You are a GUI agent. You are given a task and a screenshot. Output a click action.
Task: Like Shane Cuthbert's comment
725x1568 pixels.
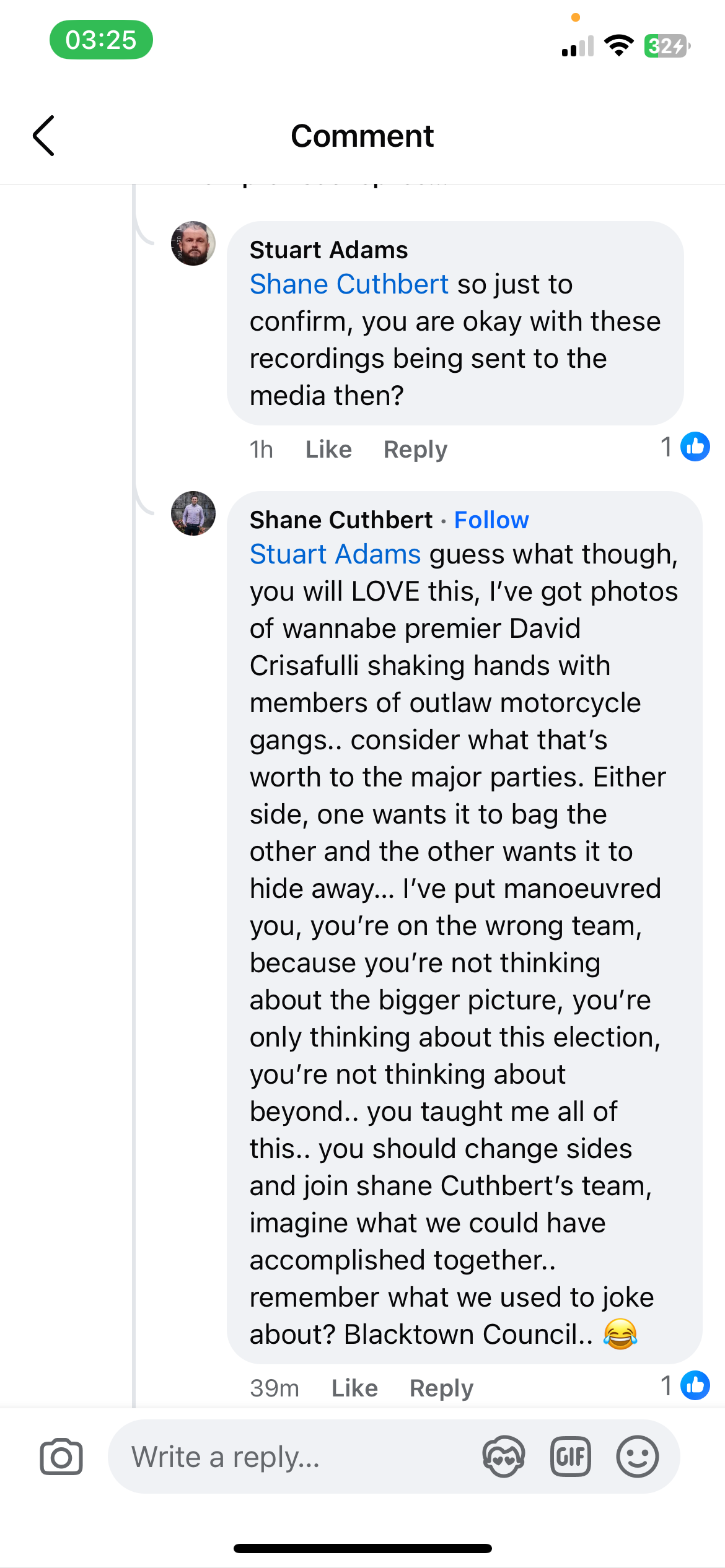354,1388
